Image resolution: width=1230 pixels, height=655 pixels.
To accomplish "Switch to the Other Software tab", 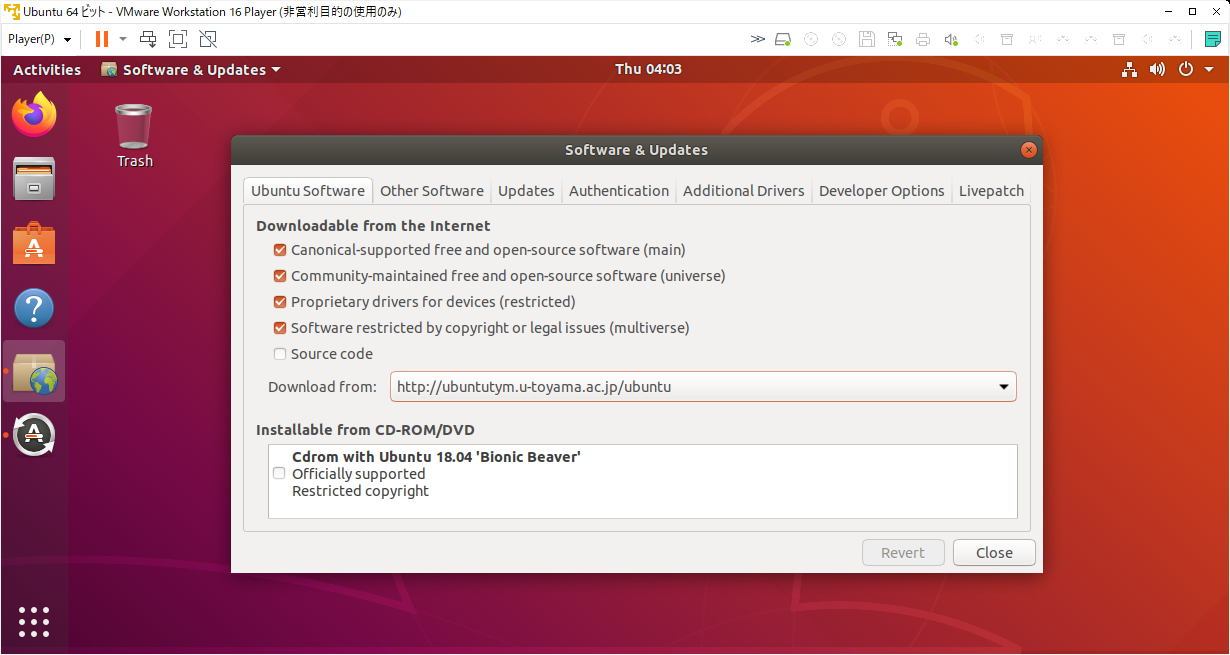I will pyautogui.click(x=432, y=191).
